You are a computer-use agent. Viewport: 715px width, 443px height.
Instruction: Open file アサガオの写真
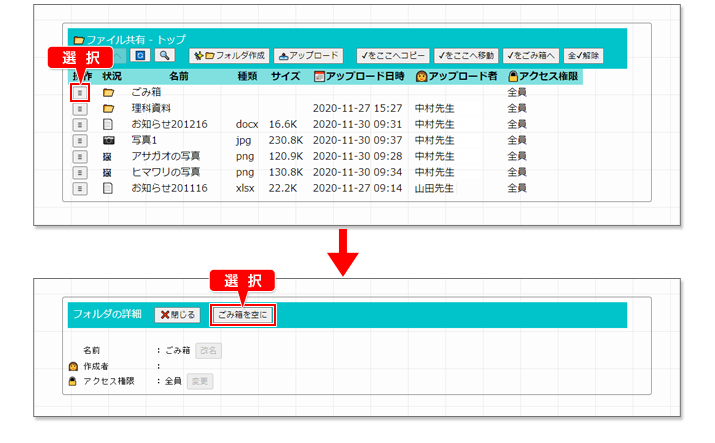(166, 156)
